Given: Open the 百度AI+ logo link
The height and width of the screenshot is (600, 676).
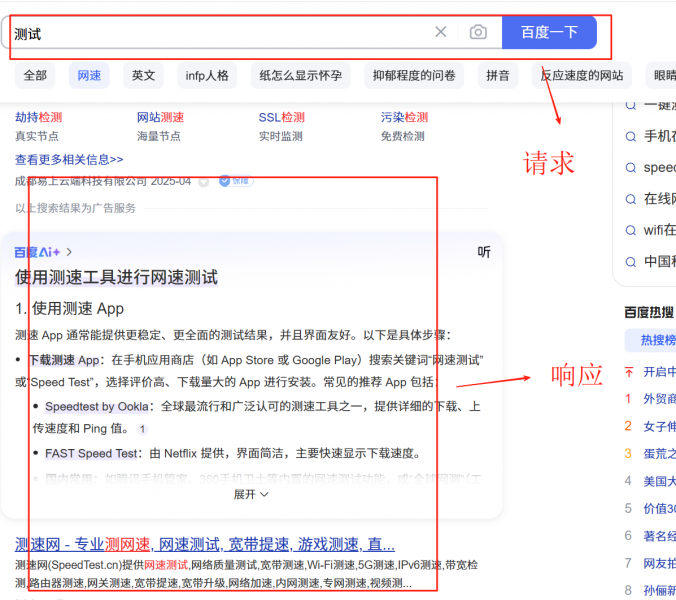Looking at the screenshot, I should (x=37, y=252).
